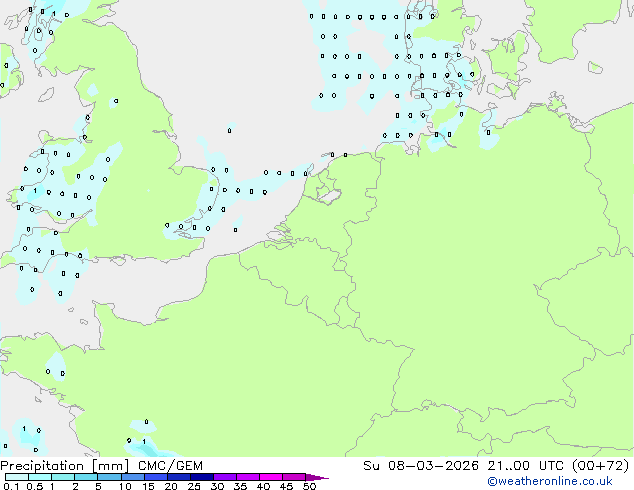
Task: Click the above-50 arrow tip of legend
Action: point(317,477)
